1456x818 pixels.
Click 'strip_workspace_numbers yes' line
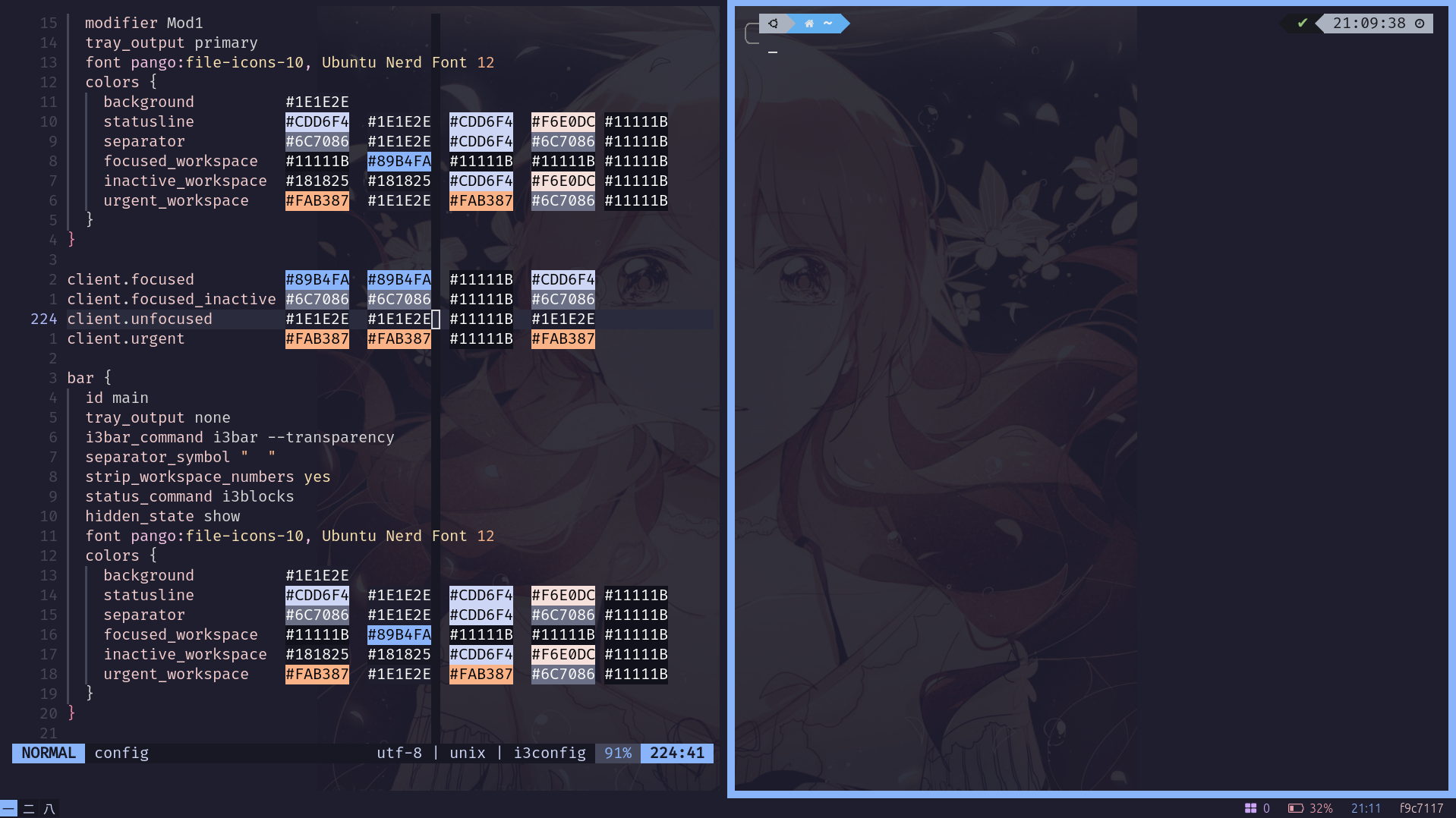pyautogui.click(x=208, y=477)
